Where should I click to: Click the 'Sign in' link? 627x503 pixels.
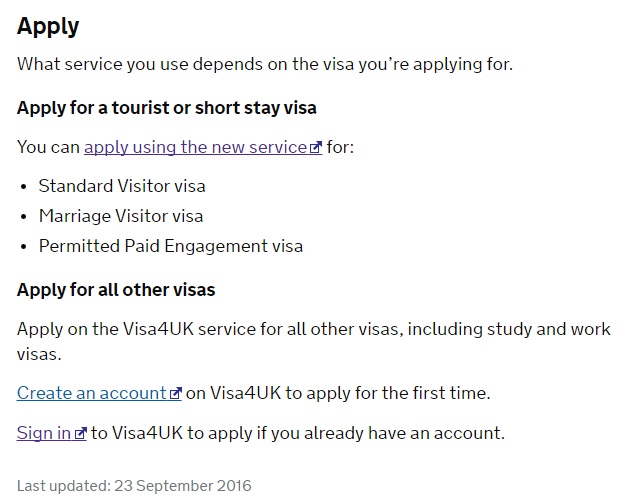52,433
